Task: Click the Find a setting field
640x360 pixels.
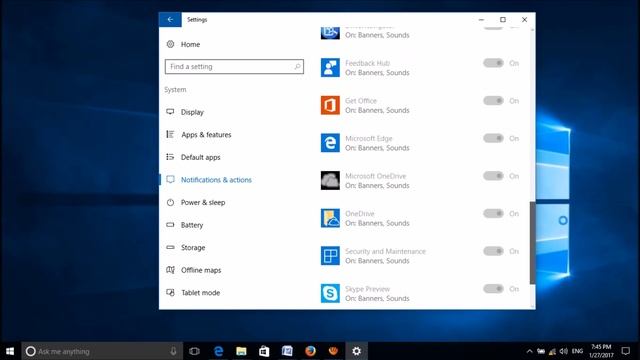Action: [234, 67]
